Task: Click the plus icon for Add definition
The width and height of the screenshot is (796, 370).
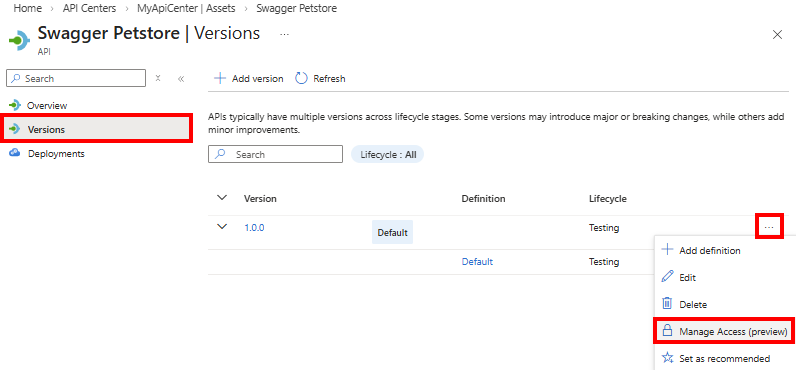Action: [668, 250]
